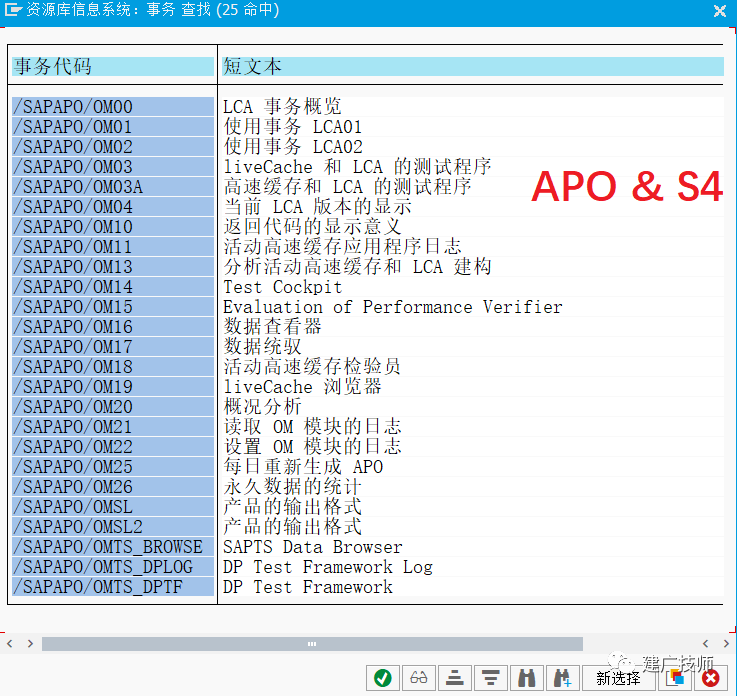
Task: Select transaction /SAPAPO/OM22
Action: 113,446
